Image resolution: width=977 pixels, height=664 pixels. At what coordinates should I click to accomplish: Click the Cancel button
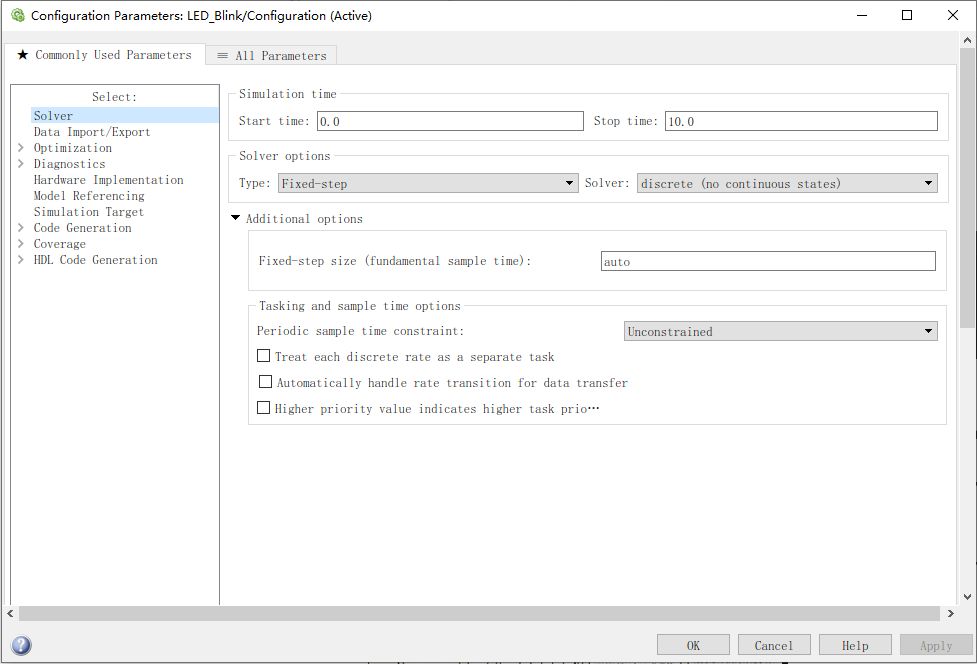(774, 645)
